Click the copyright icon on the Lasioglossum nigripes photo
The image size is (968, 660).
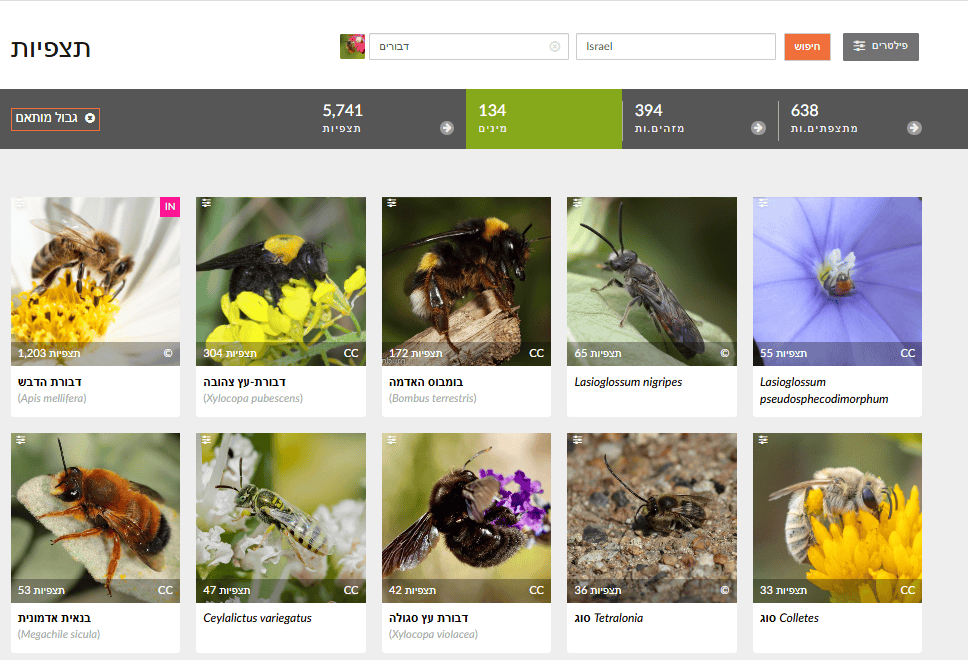tap(725, 354)
